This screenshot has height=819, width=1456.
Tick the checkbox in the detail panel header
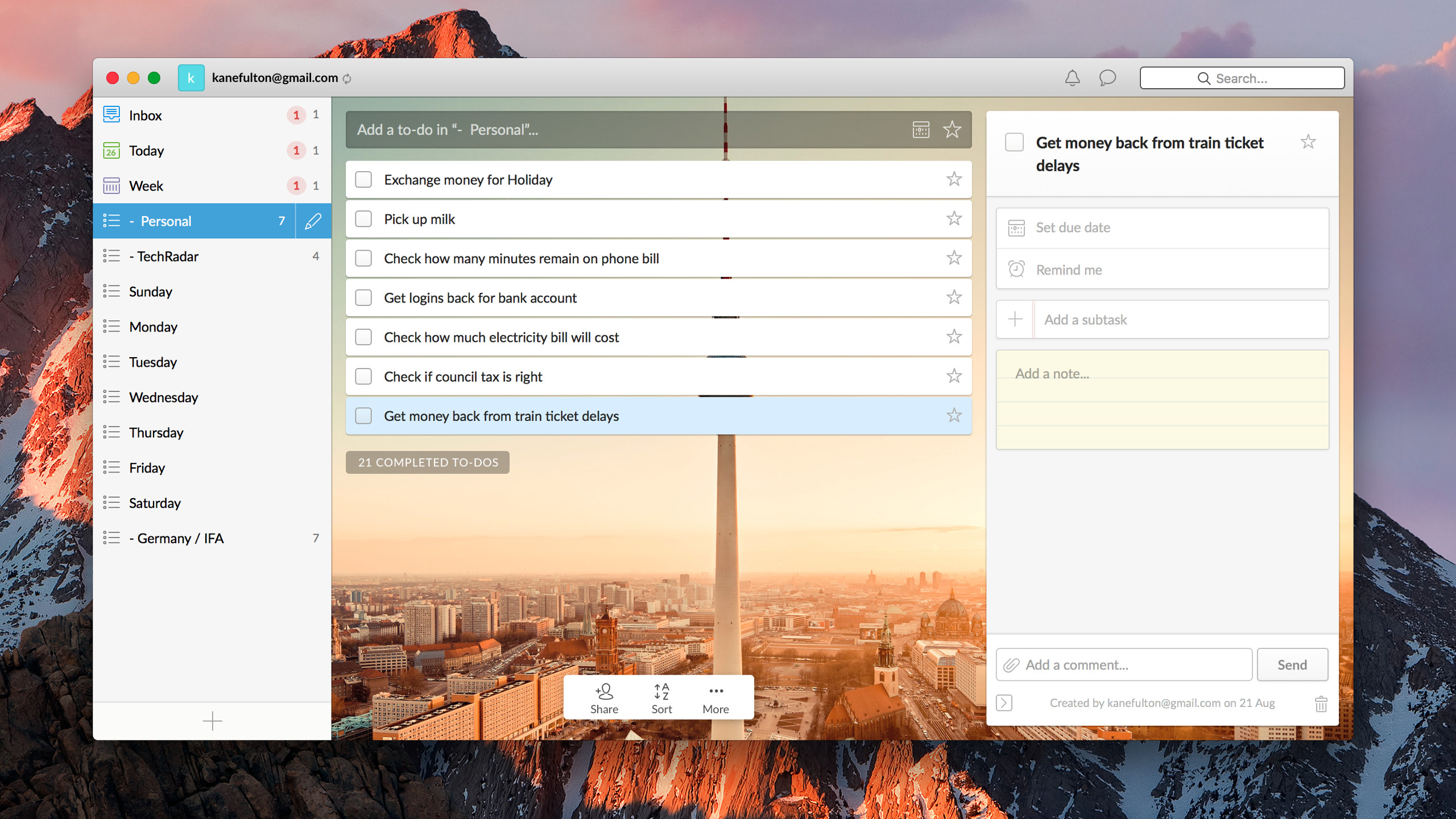1014,142
